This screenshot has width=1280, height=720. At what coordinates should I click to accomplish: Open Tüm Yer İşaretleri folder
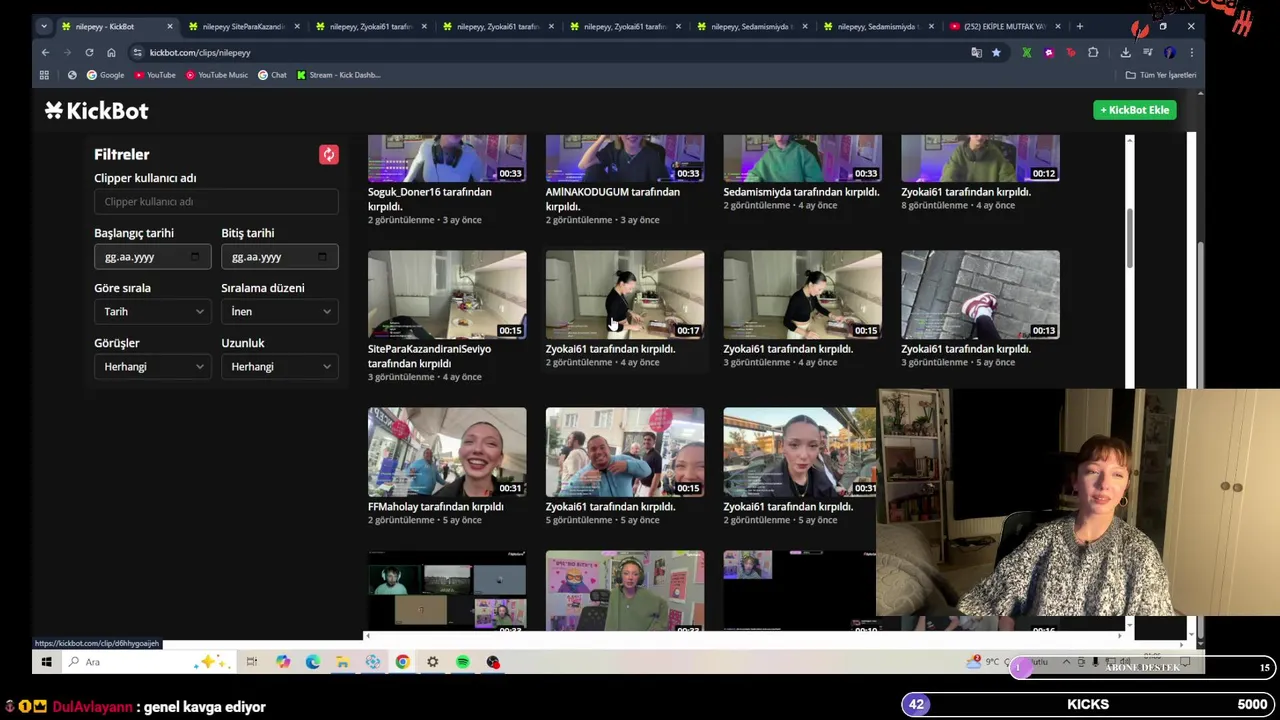pyautogui.click(x=1160, y=75)
